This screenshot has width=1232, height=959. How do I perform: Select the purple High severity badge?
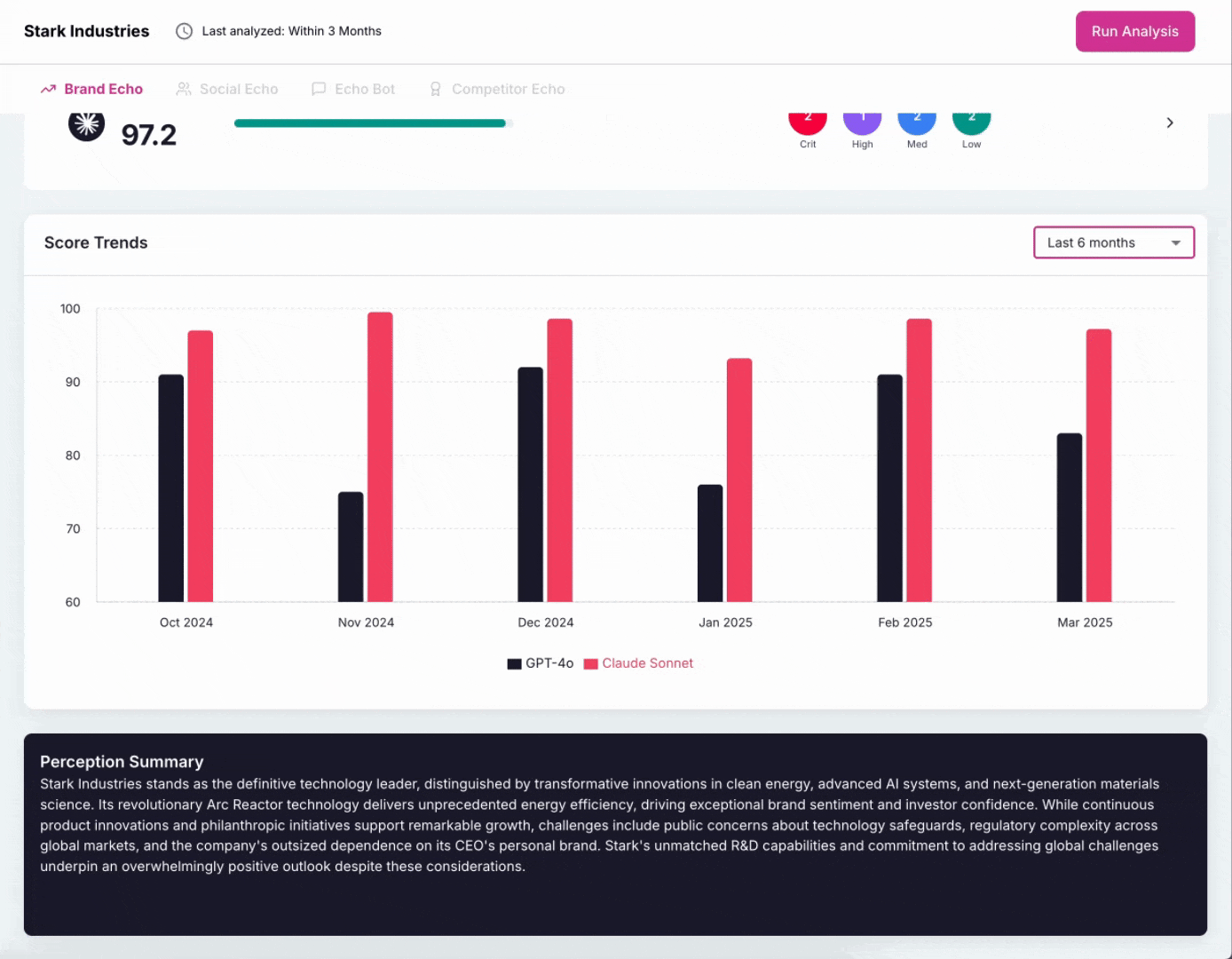(862, 124)
